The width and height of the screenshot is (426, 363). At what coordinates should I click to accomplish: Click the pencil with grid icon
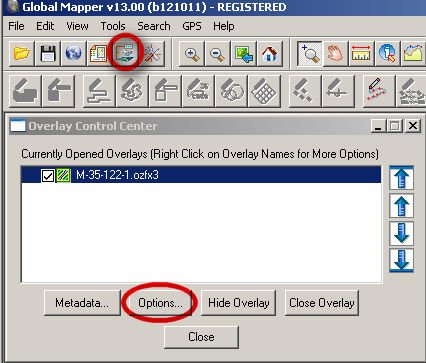[264, 91]
